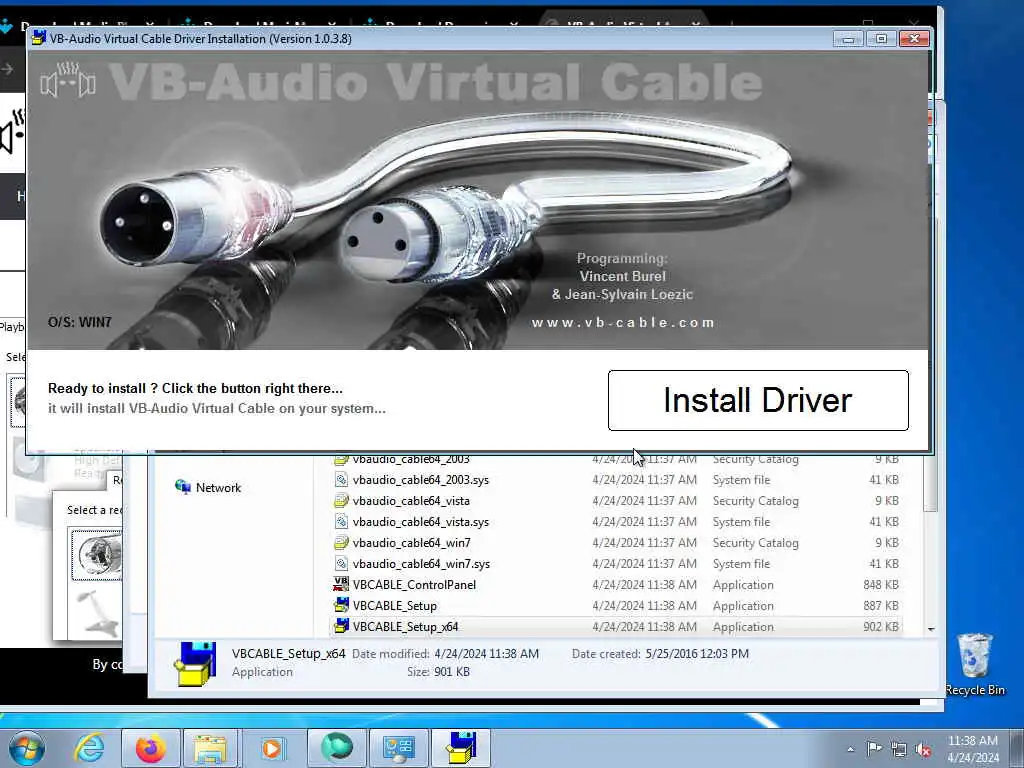This screenshot has width=1024, height=768.
Task: Open the www.vb-cable.com link in installer banner
Action: (623, 323)
